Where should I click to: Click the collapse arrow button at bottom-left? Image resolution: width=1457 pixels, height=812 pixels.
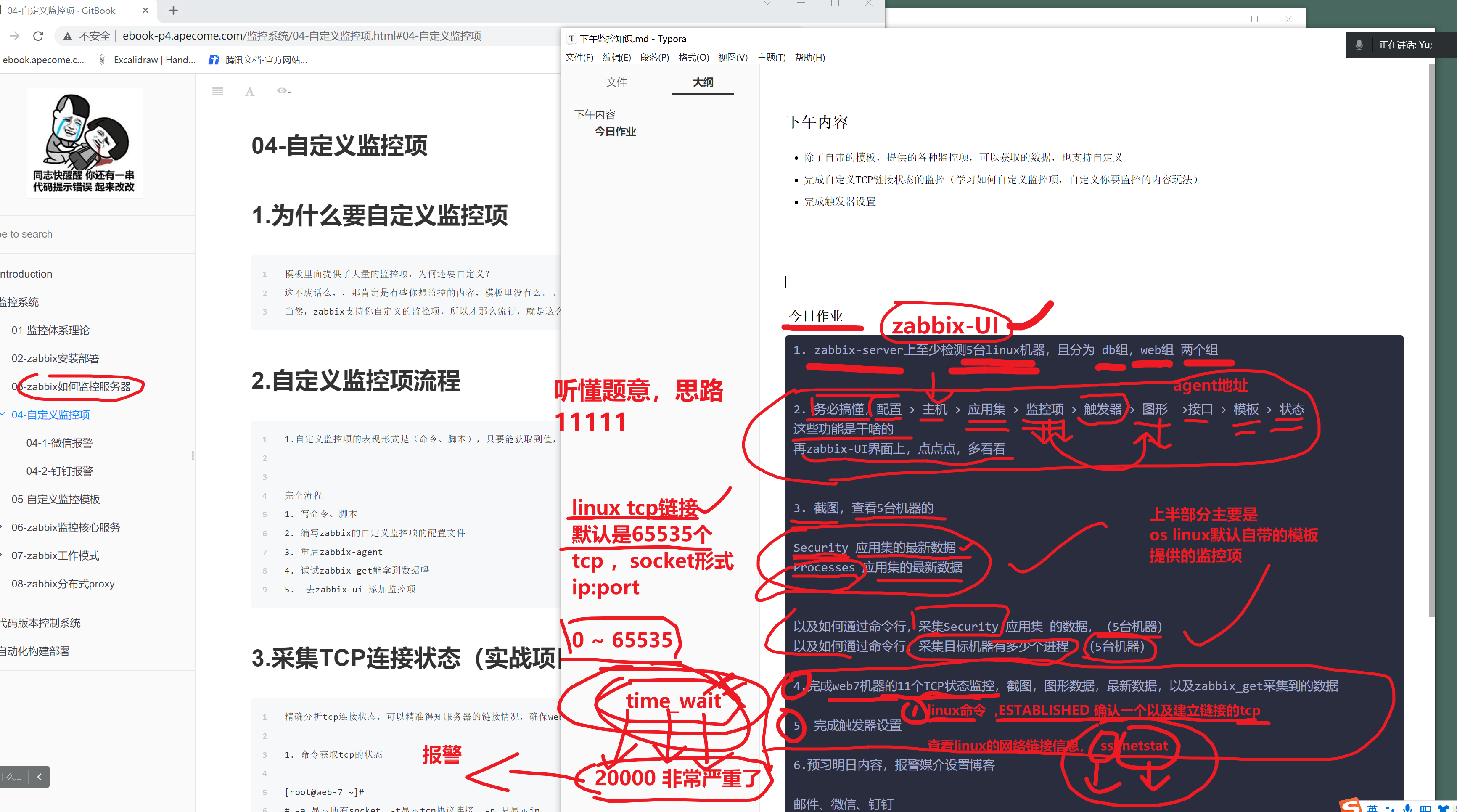pos(39,777)
